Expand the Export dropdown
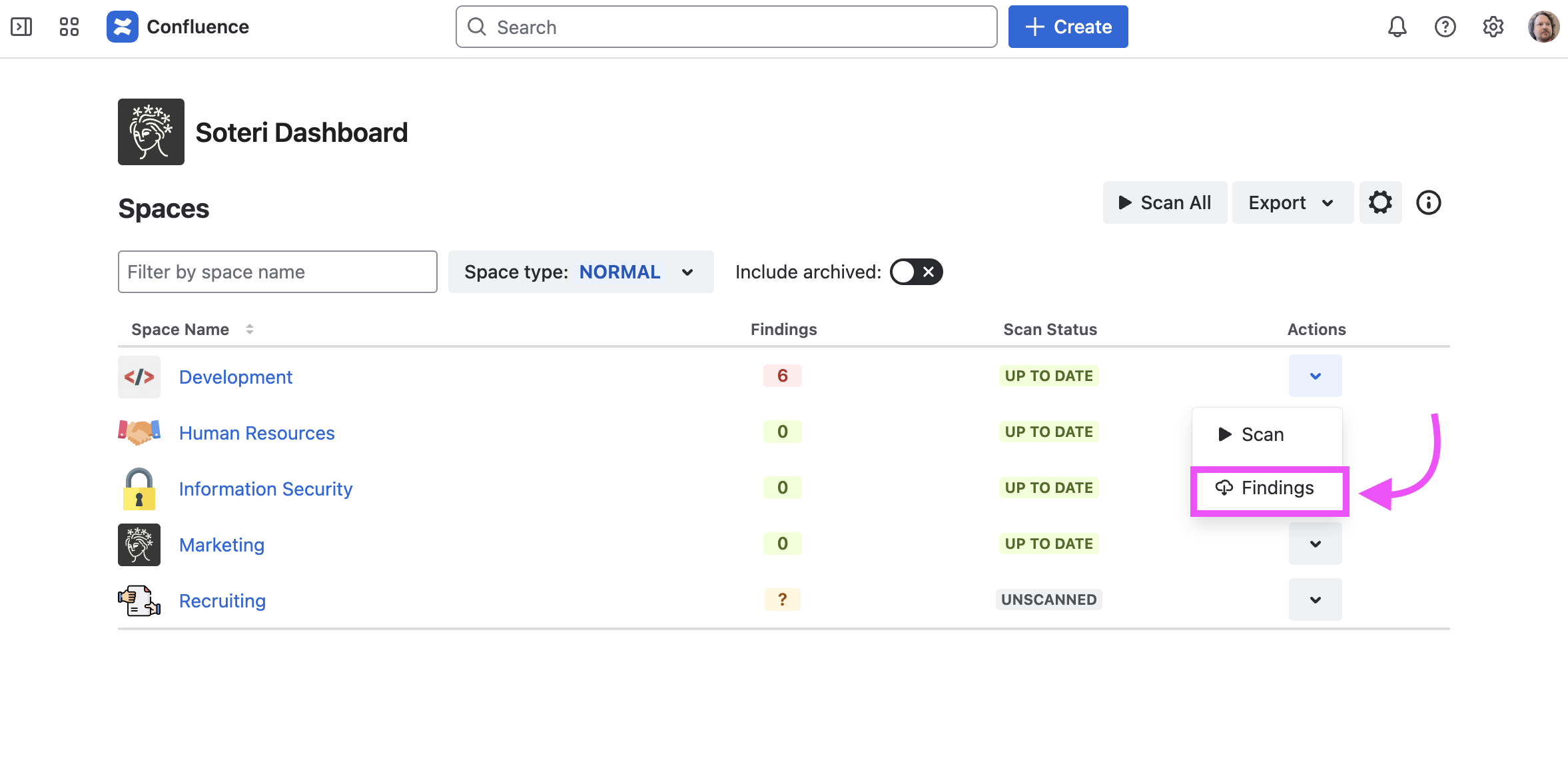This screenshot has height=758, width=1568. coord(1292,202)
